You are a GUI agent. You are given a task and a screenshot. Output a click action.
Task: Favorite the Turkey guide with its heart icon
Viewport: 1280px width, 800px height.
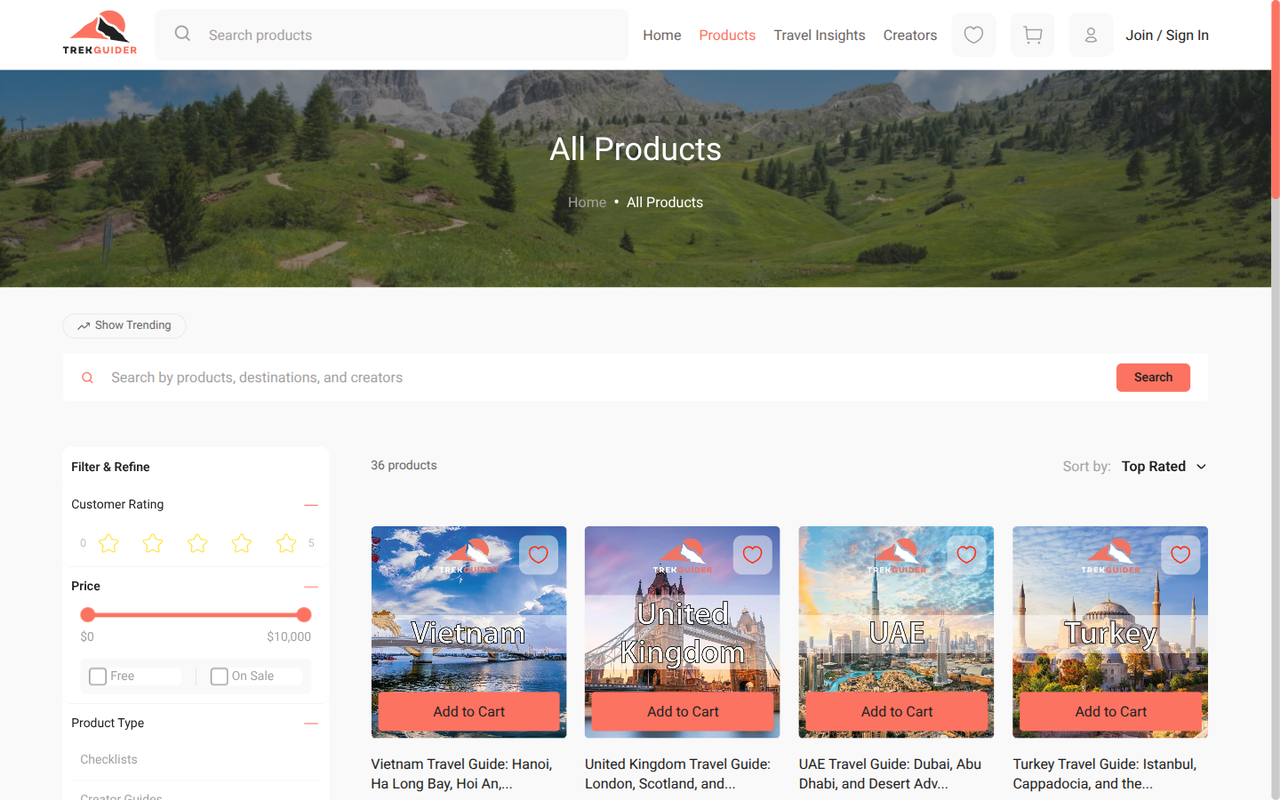[1180, 555]
